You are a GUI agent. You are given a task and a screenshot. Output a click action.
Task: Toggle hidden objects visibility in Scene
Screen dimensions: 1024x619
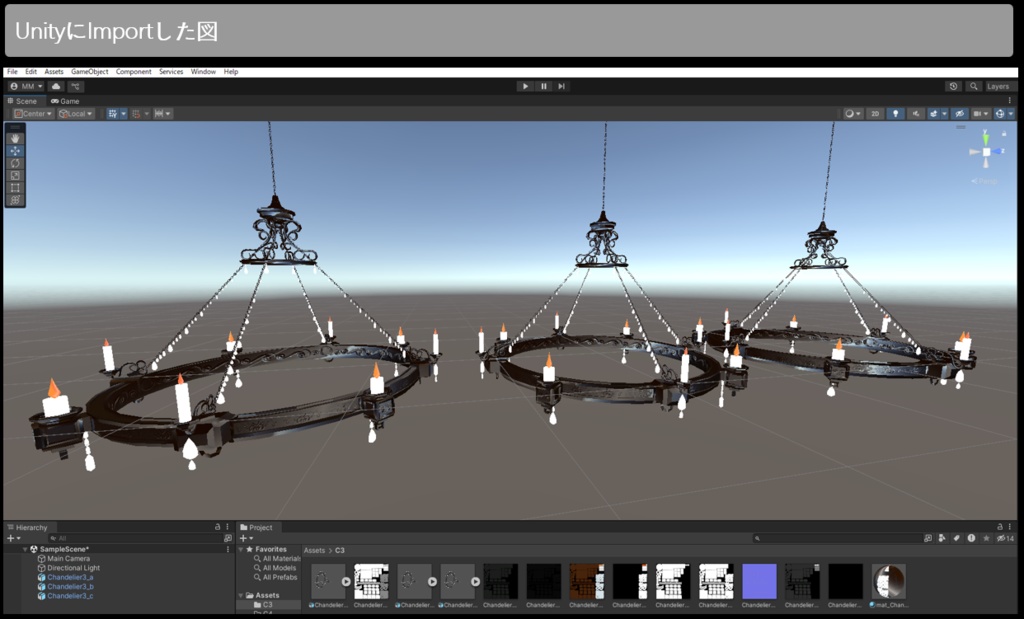coord(959,114)
